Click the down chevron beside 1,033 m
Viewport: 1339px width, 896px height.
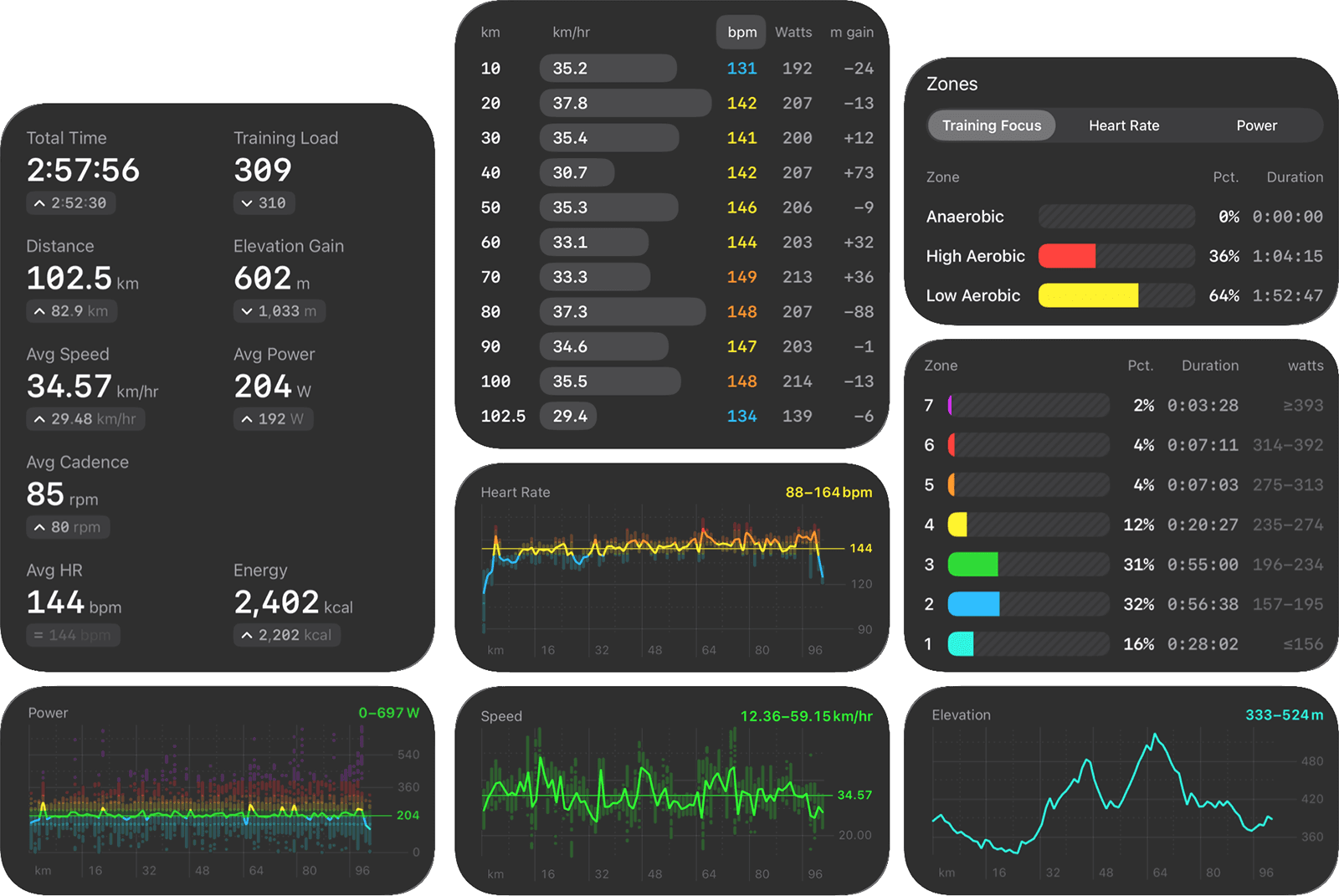point(246,310)
